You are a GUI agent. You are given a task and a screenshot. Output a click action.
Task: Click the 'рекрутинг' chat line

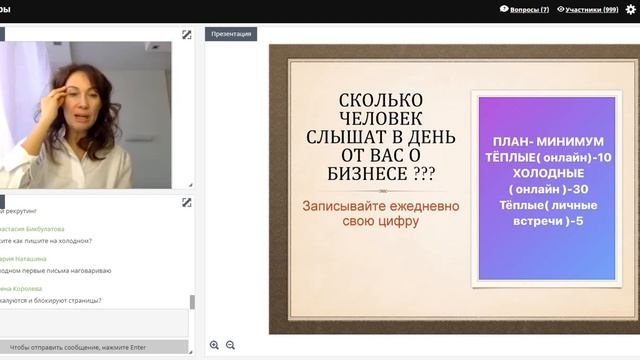(18, 211)
